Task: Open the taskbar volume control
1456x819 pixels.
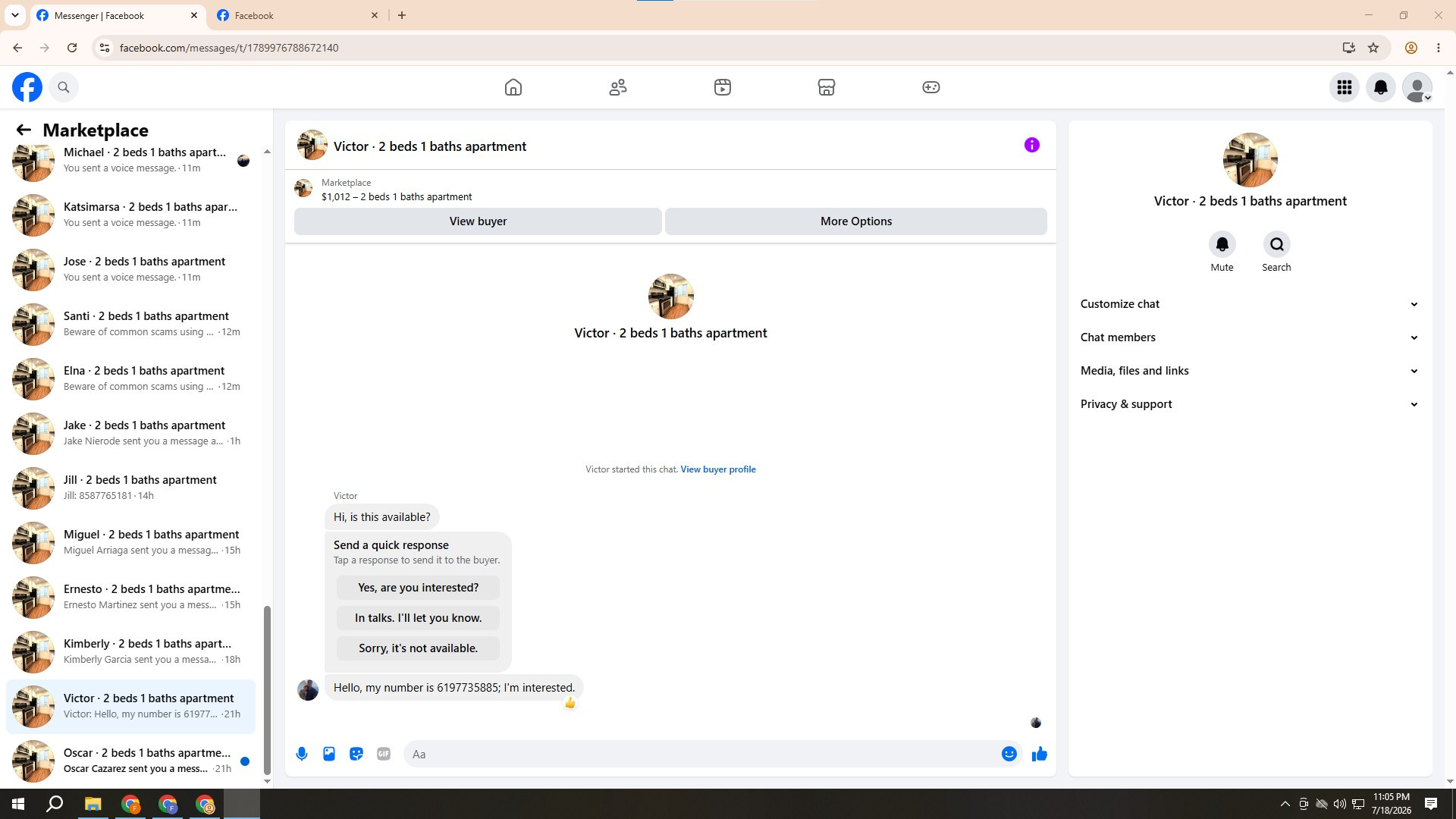Action: coord(1339,804)
